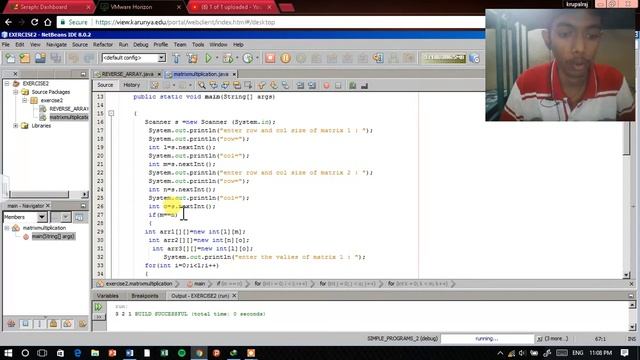Click exercise2.matrixmultiplication breadcrumb
This screenshot has height=360, width=640.
(139, 283)
